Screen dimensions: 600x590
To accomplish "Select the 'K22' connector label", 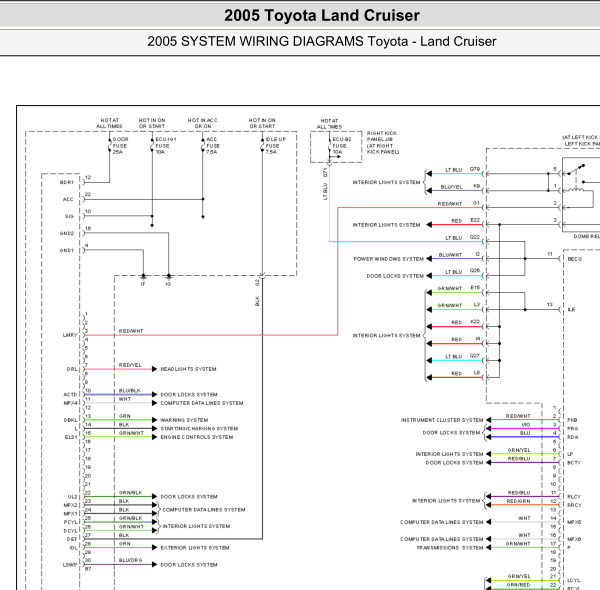I will click(475, 322).
